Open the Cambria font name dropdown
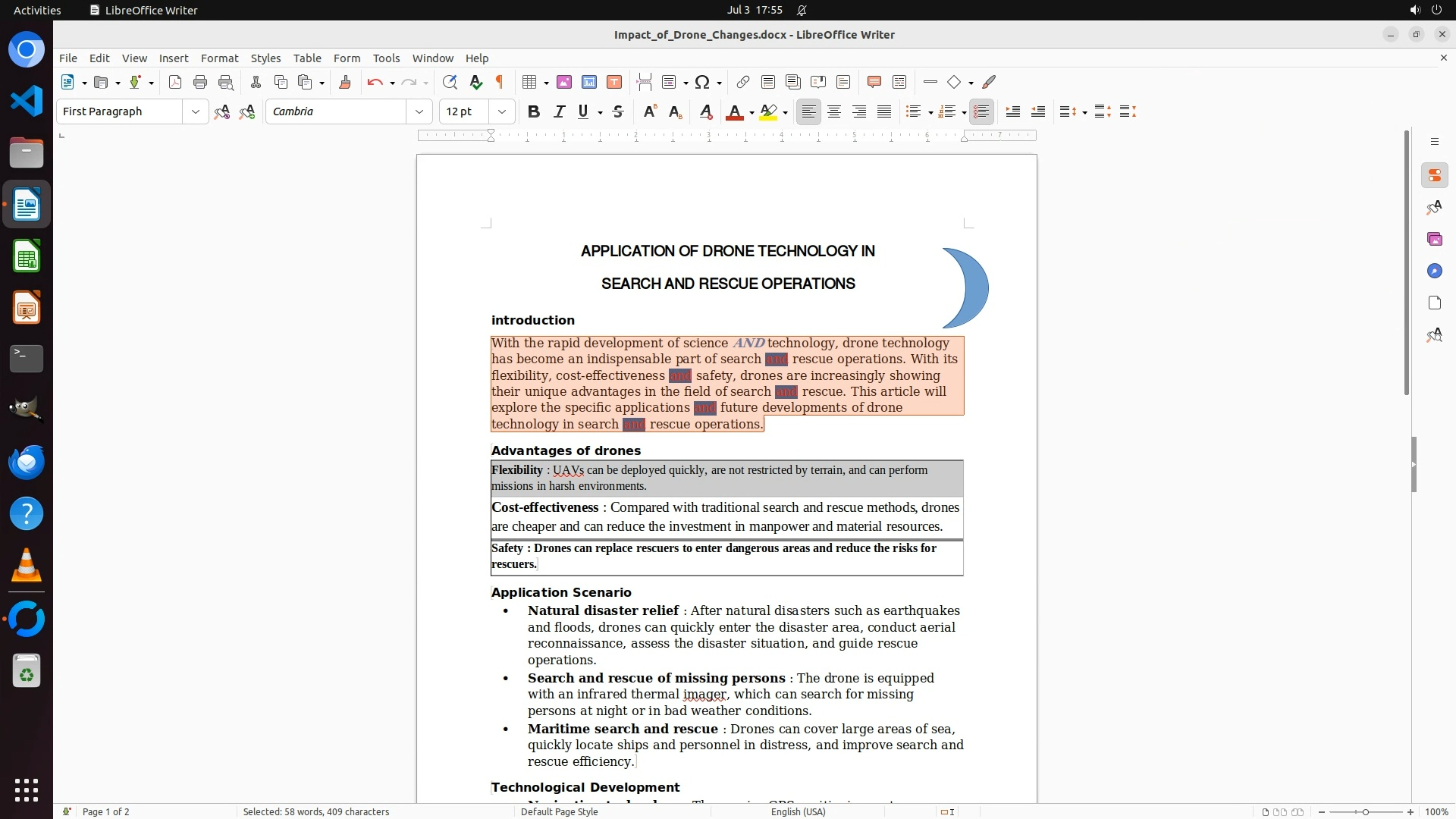Image resolution: width=1456 pixels, height=819 pixels. pyautogui.click(x=419, y=111)
